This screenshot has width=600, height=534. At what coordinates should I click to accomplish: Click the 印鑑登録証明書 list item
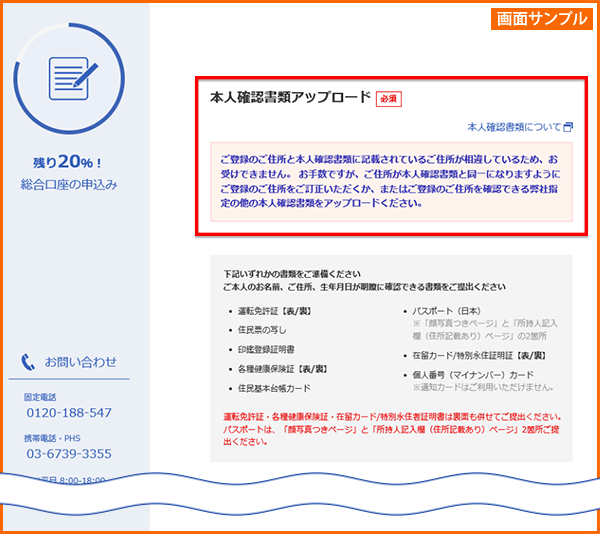(x=266, y=350)
